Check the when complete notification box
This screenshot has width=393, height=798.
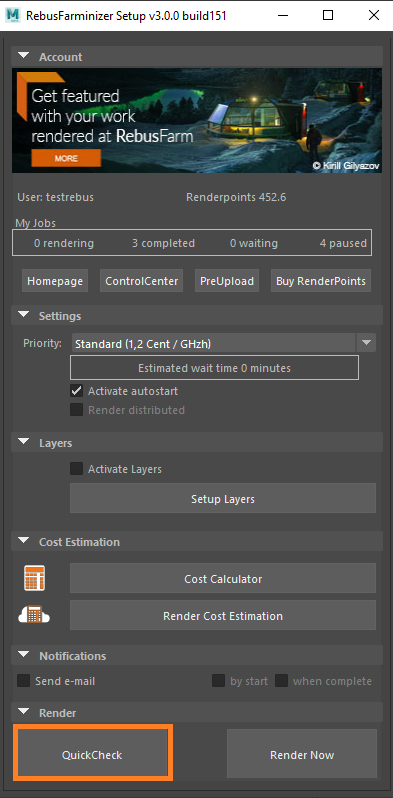click(x=282, y=681)
